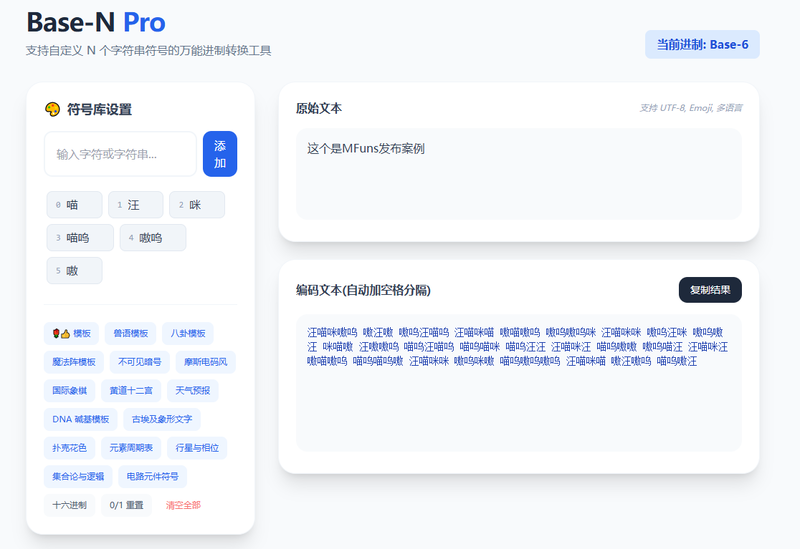Apply the 电路元件符号 preset
This screenshot has height=549, width=800.
[153, 477]
